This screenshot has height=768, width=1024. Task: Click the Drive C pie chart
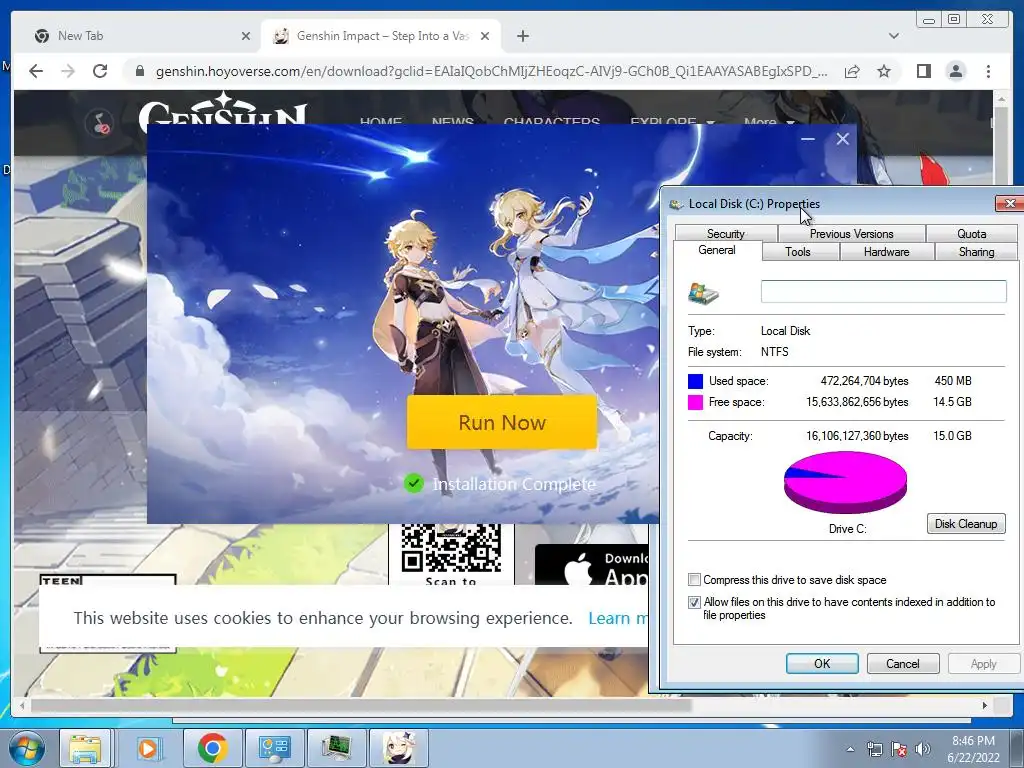point(845,482)
